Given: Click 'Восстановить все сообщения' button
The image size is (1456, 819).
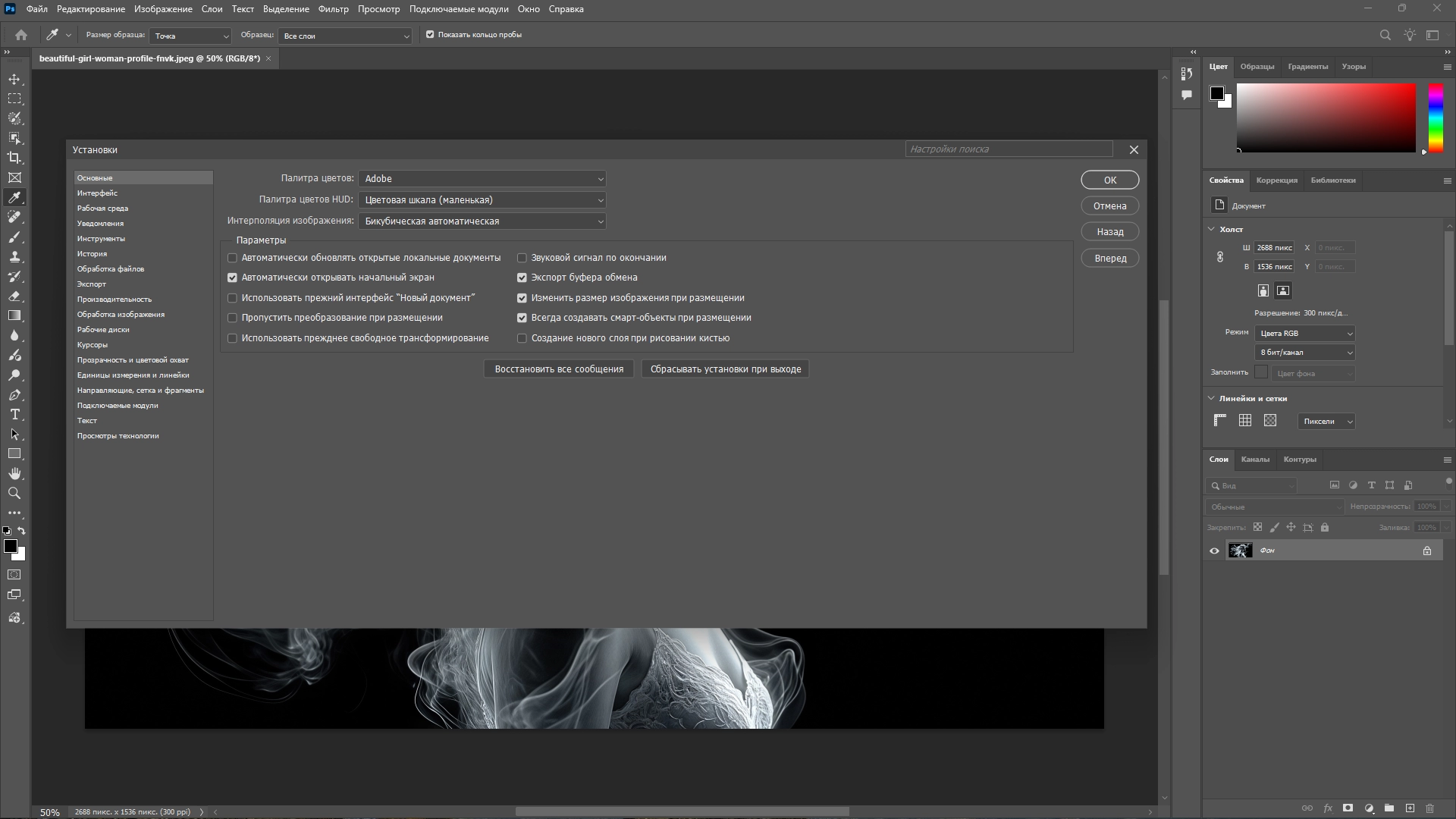Looking at the screenshot, I should [559, 369].
